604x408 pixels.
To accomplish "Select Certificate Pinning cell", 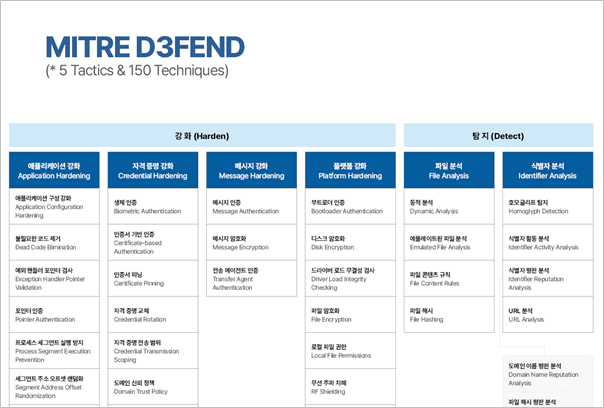I will pyautogui.click(x=153, y=279).
